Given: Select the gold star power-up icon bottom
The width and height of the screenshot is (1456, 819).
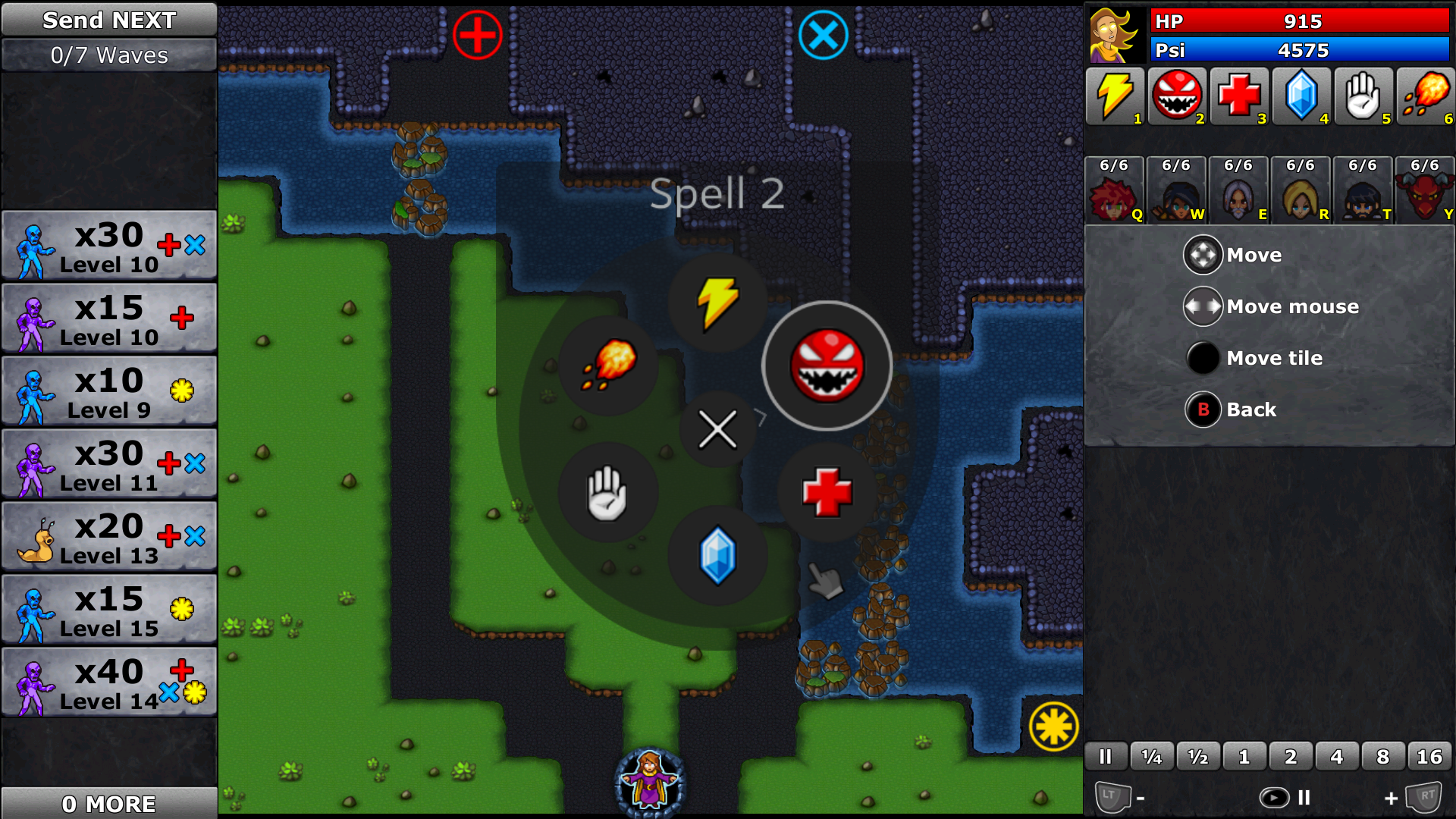Looking at the screenshot, I should point(1054,725).
